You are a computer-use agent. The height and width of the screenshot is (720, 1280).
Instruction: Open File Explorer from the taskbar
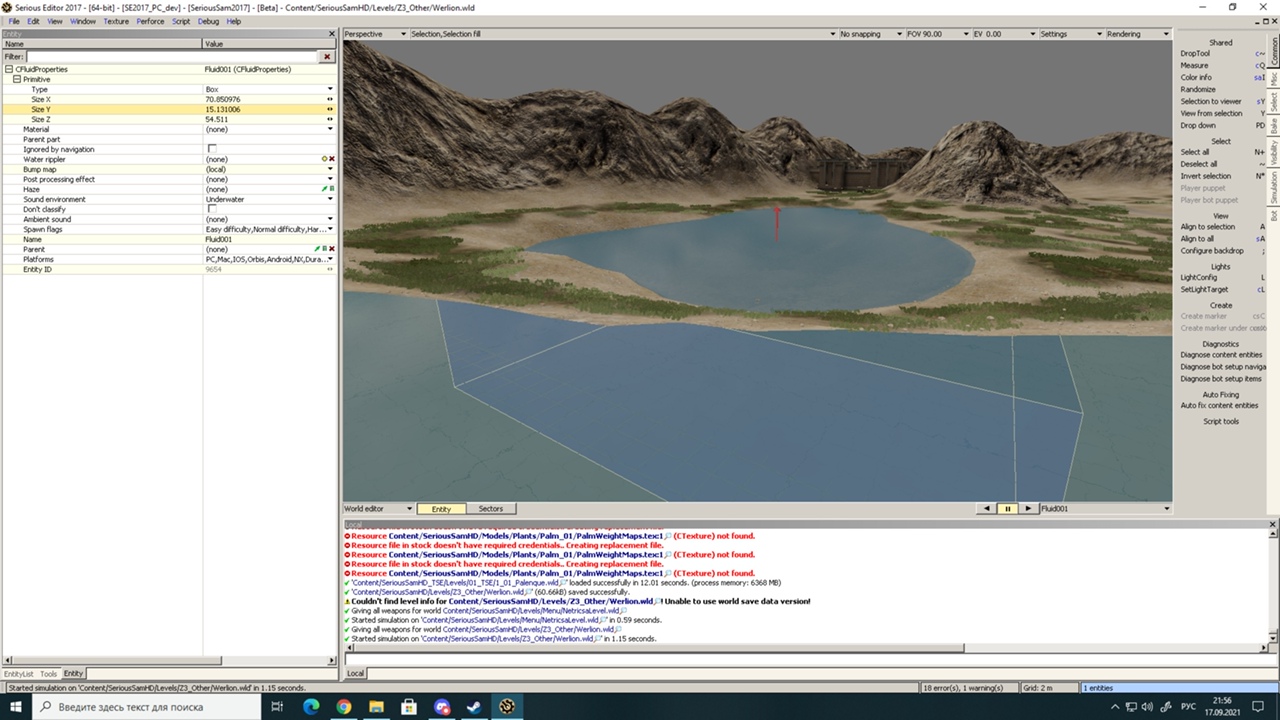[376, 707]
